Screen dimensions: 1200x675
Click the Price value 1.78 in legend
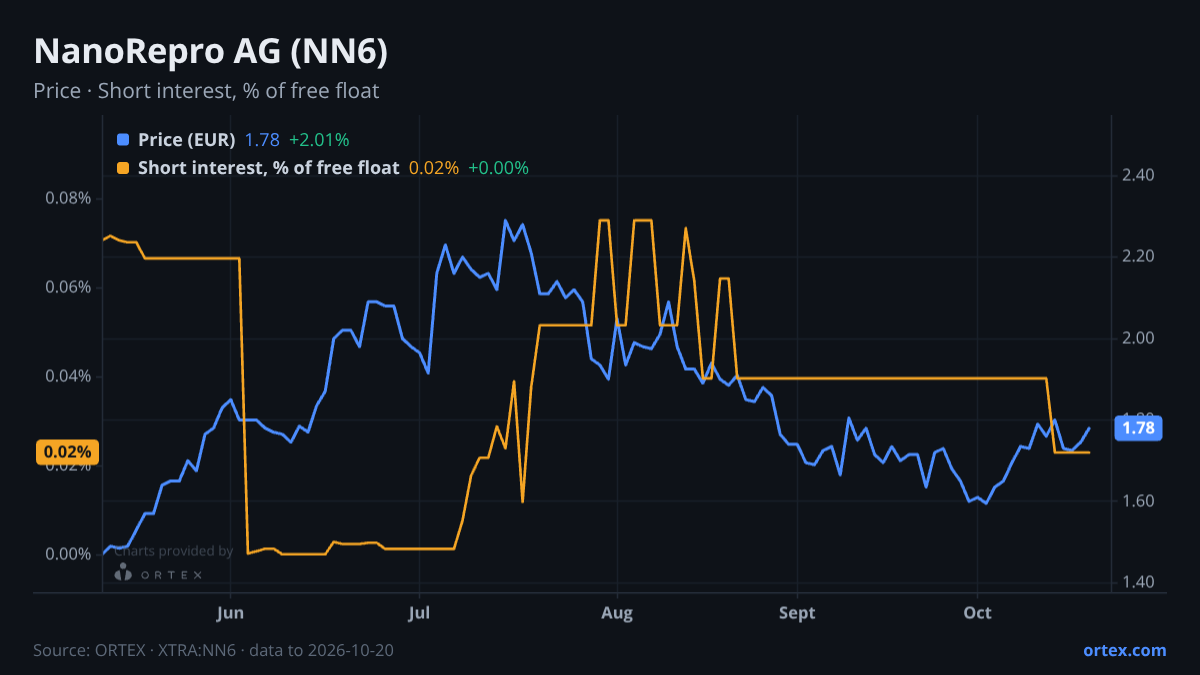tap(261, 140)
